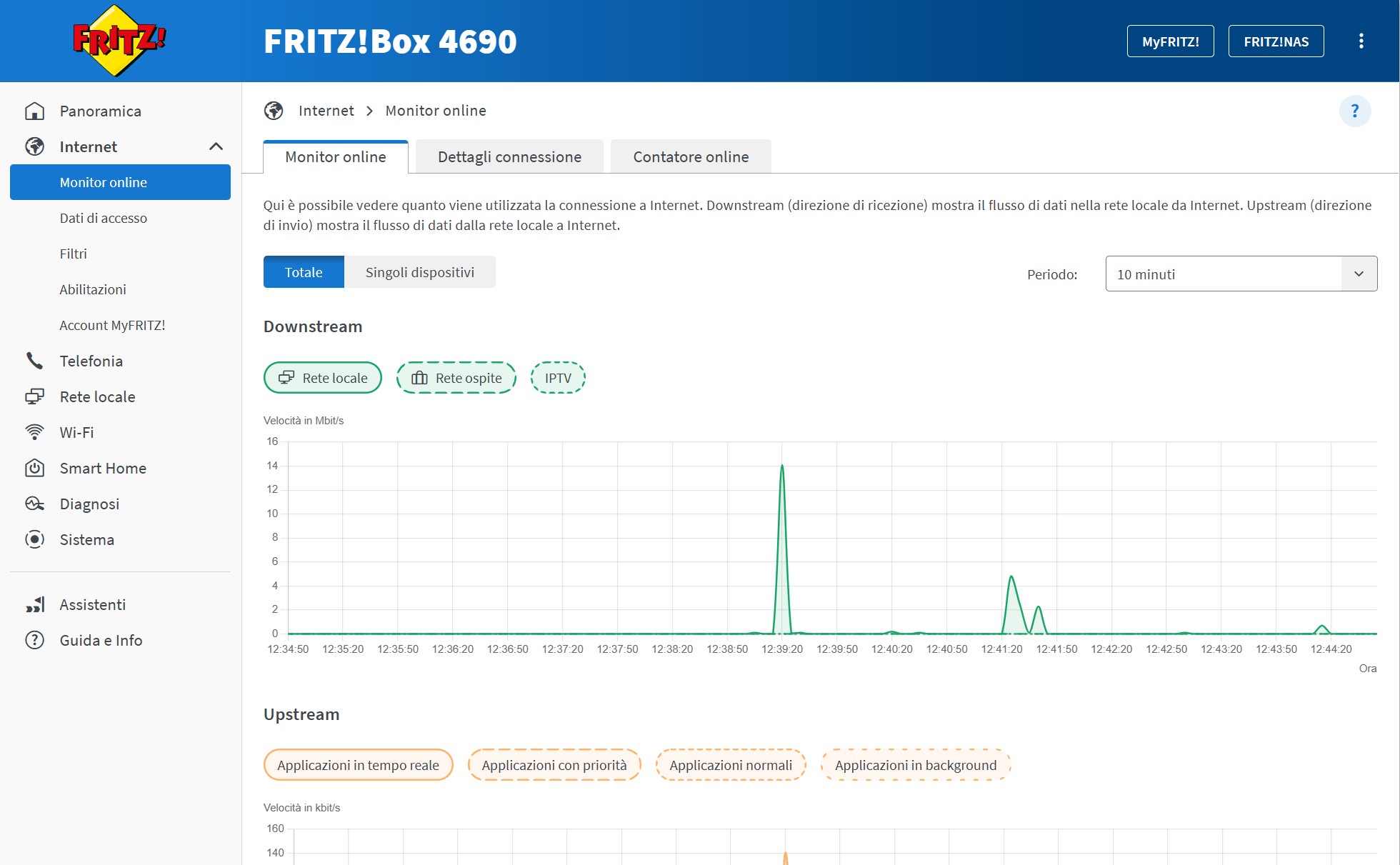1400x865 pixels.
Task: Click Monitor online breadcrumb text
Action: click(436, 111)
